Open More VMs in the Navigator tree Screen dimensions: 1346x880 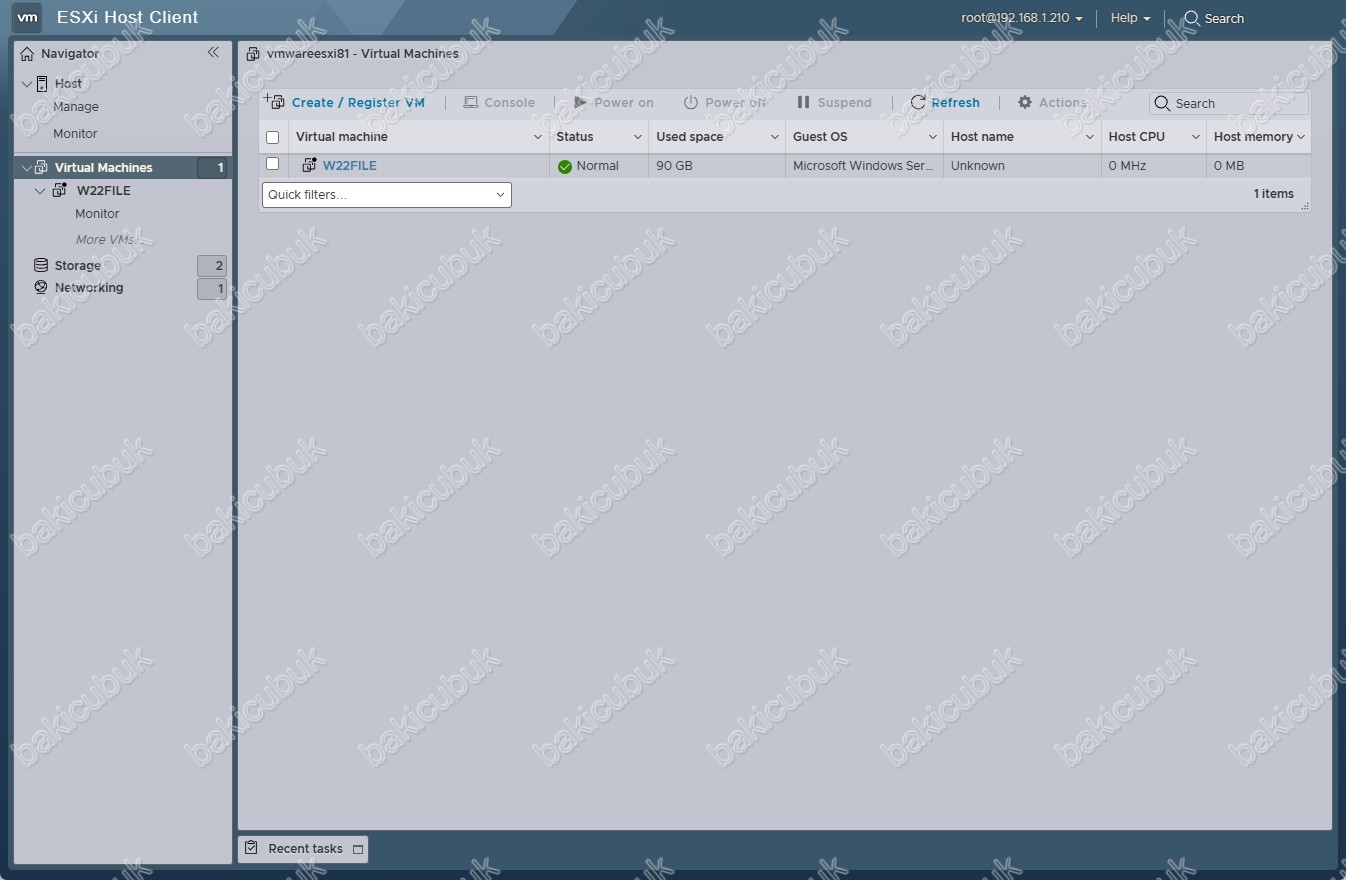coord(107,240)
